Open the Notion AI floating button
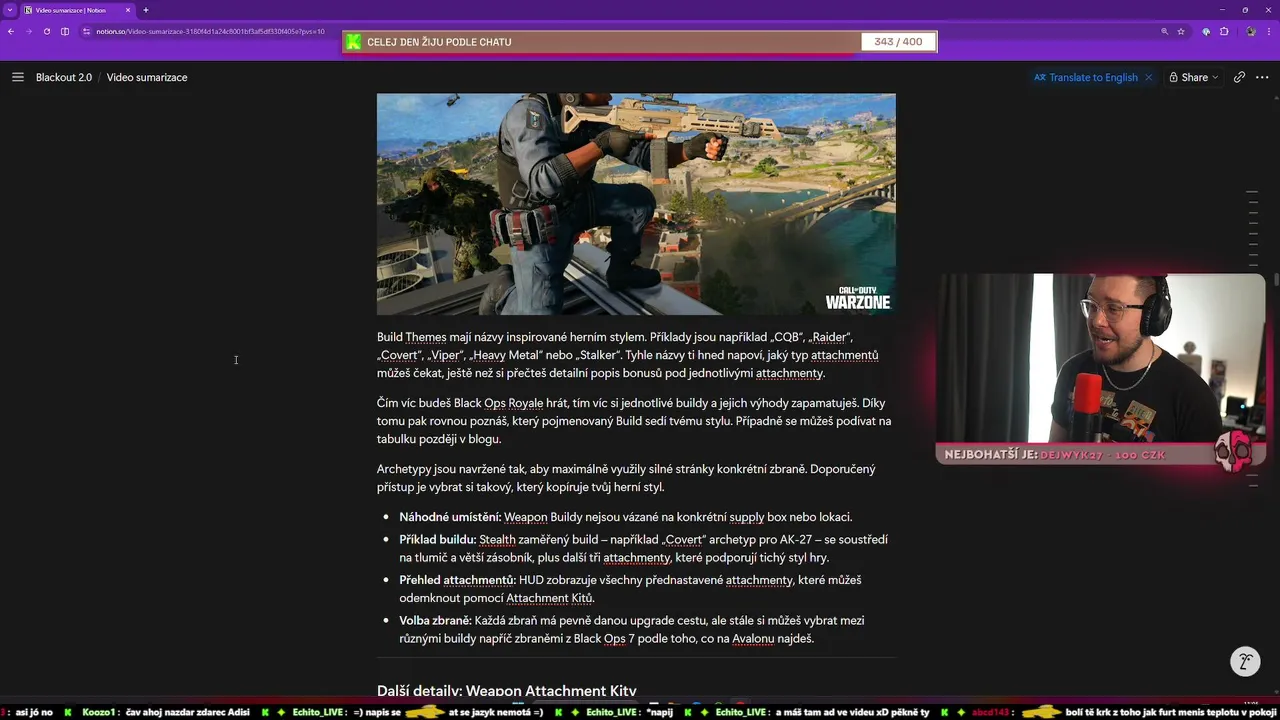Image resolution: width=1280 pixels, height=720 pixels. pyautogui.click(x=1245, y=661)
